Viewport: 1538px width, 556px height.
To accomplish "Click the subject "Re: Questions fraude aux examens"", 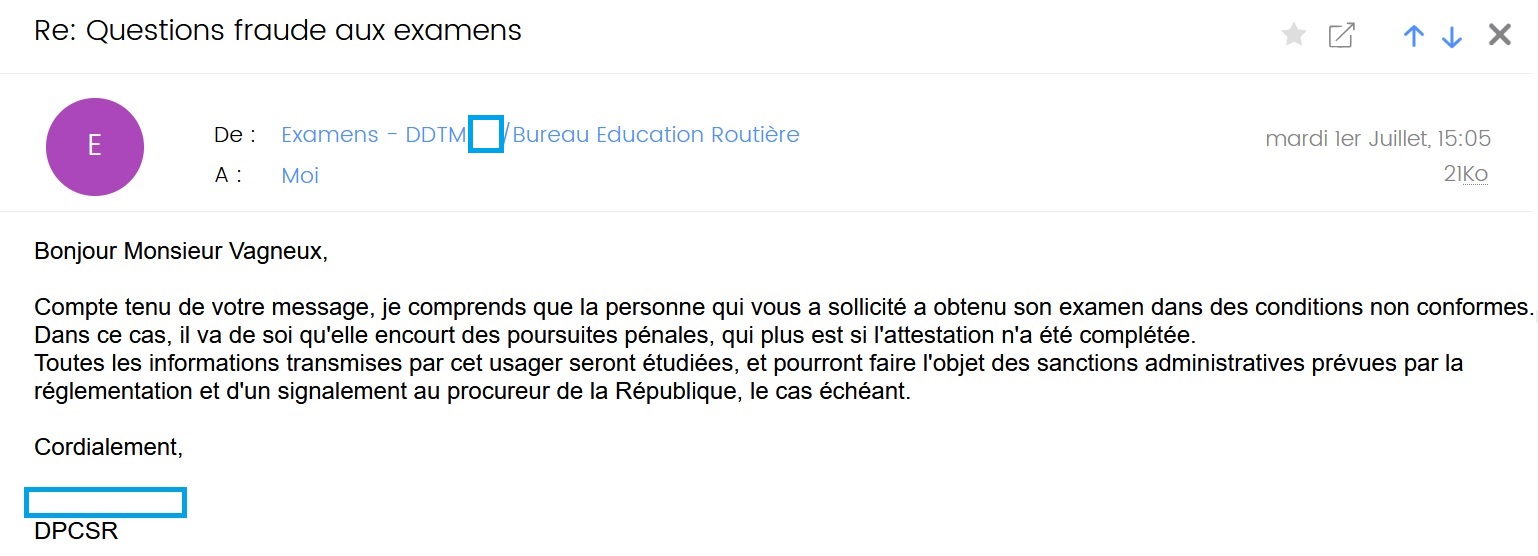I will (x=278, y=31).
